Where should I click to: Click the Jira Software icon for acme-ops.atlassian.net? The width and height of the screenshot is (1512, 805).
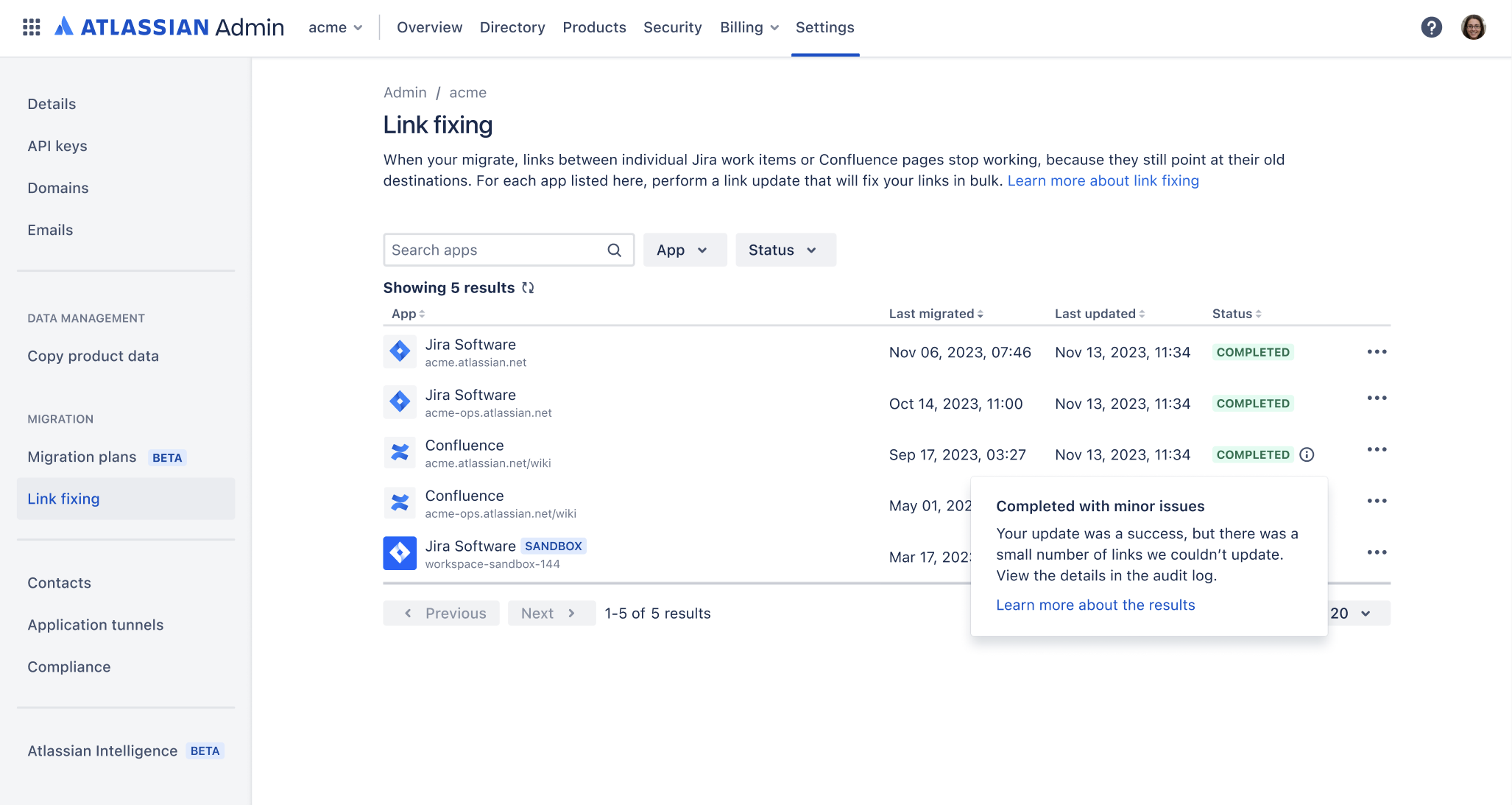[x=400, y=402]
